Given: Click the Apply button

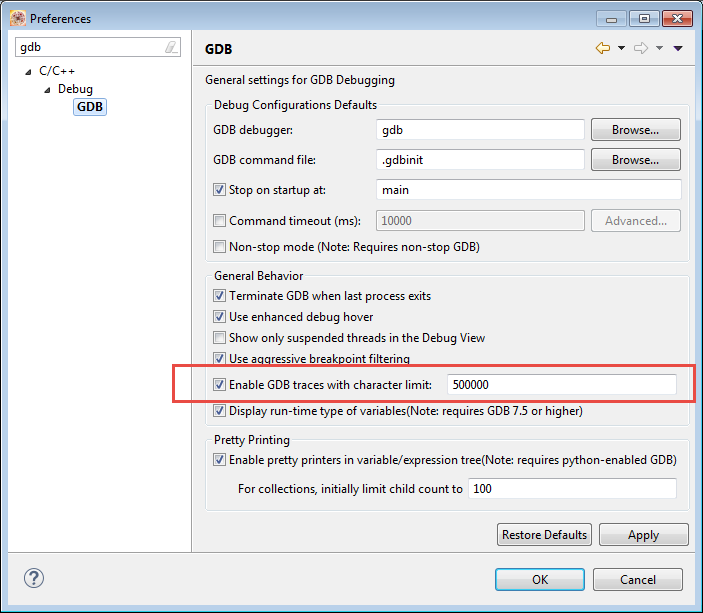Looking at the screenshot, I should pos(643,535).
